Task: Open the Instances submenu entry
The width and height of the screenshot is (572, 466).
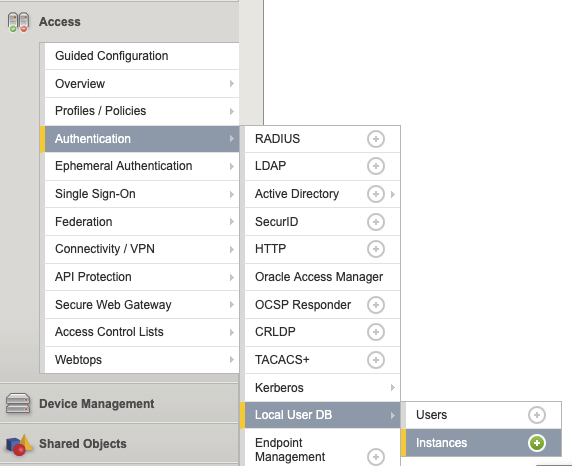Action: pyautogui.click(x=481, y=443)
